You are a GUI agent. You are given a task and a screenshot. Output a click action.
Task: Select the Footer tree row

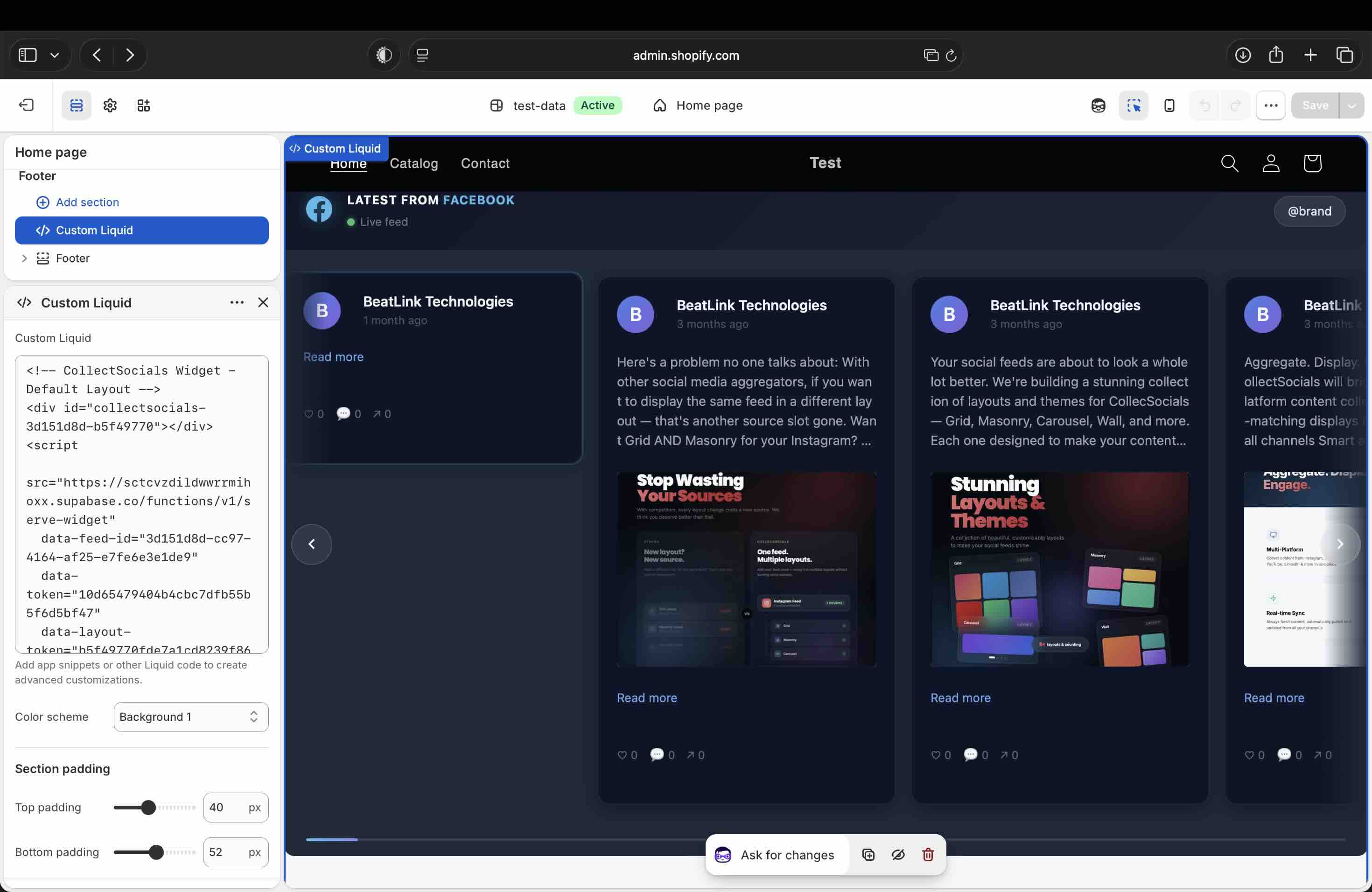142,258
